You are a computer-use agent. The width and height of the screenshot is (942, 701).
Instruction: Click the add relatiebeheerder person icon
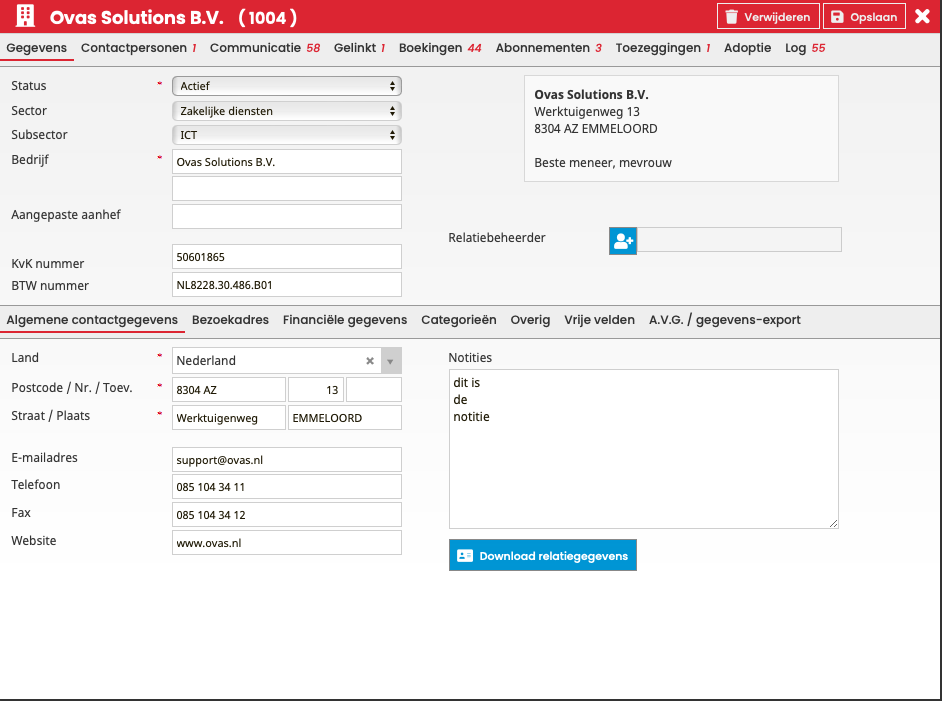(623, 240)
